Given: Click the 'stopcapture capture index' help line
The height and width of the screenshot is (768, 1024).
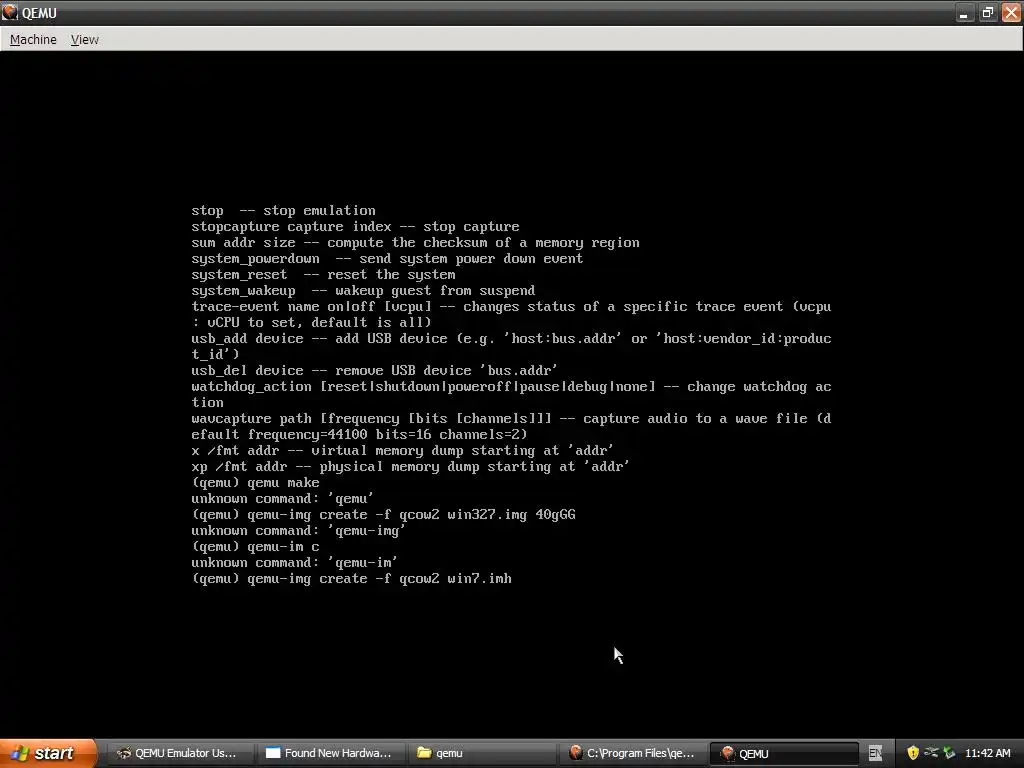Looking at the screenshot, I should (x=355, y=227).
